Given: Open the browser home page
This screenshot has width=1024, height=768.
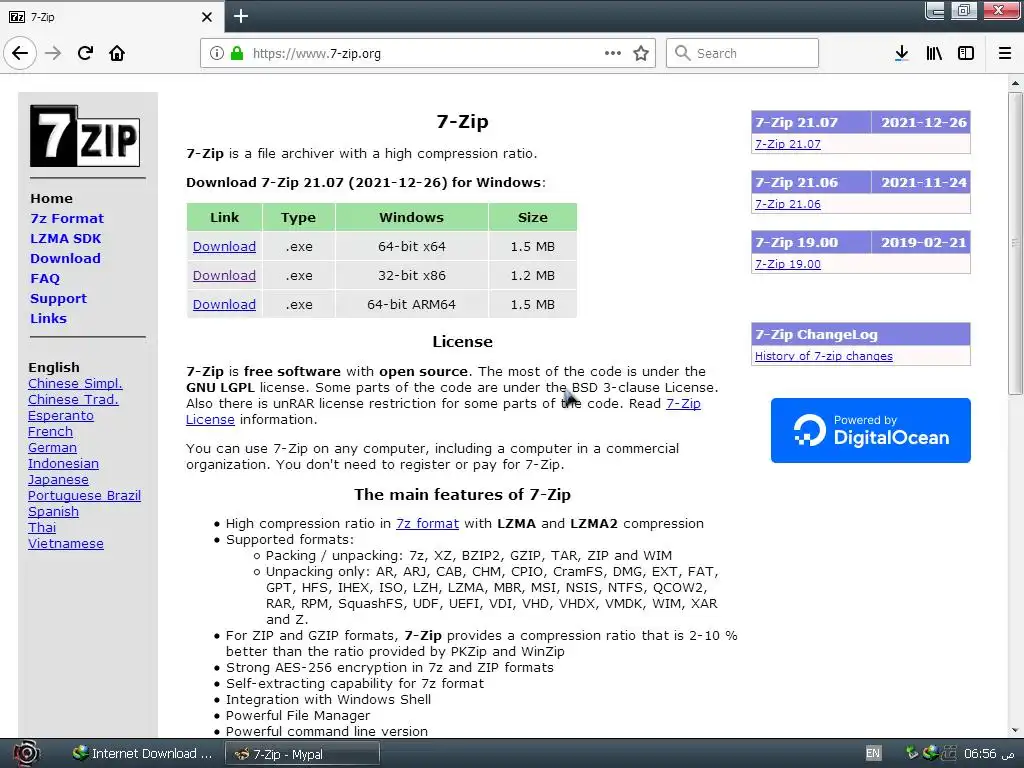Looking at the screenshot, I should (117, 53).
